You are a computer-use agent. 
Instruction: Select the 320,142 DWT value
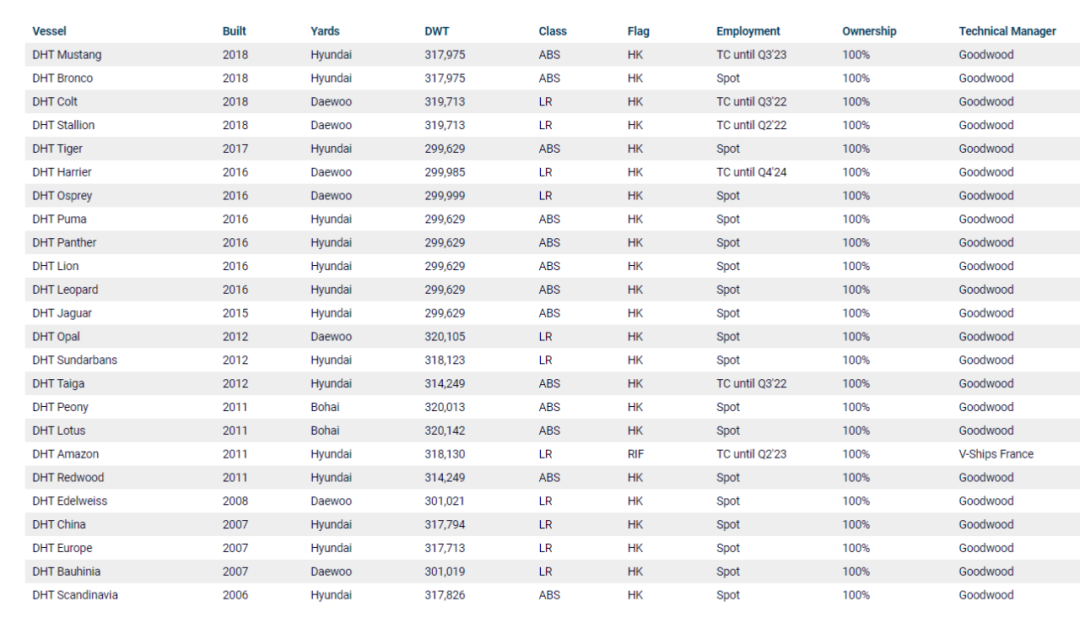click(x=445, y=431)
